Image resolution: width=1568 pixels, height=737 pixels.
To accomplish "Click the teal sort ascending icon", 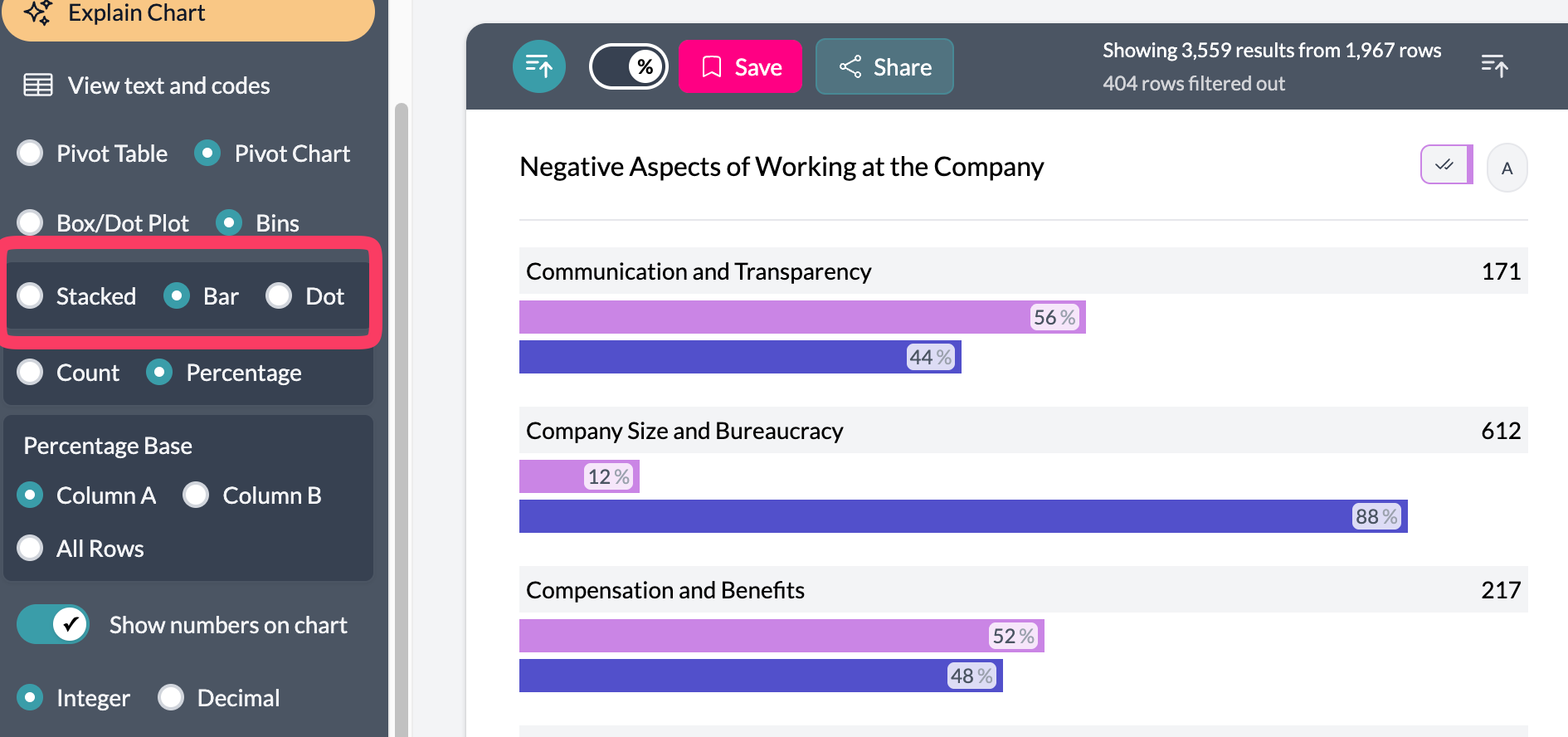I will point(538,66).
